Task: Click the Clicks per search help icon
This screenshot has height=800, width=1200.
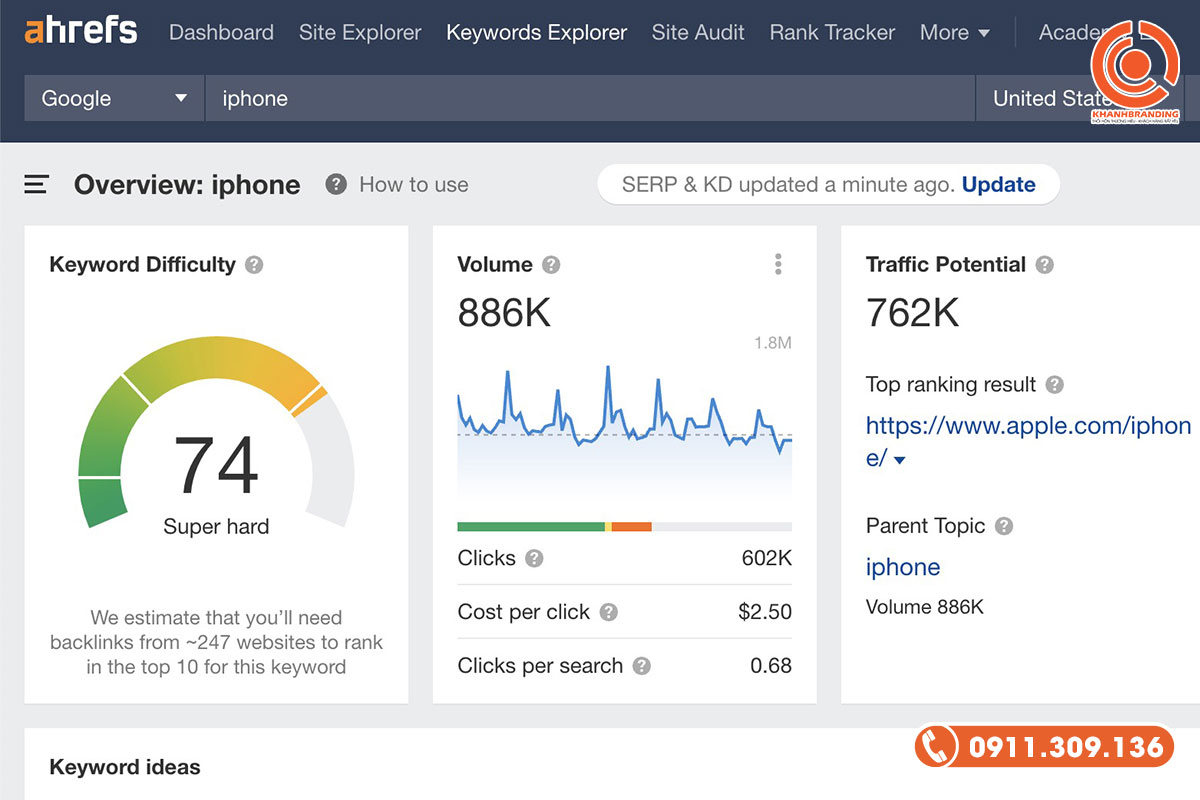Action: pyautogui.click(x=642, y=666)
